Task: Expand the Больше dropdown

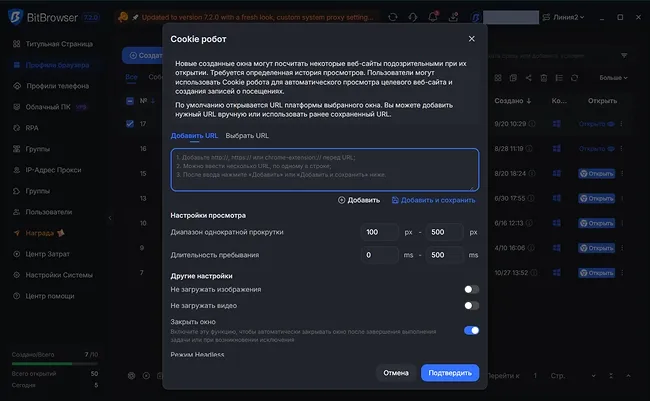Action: [613, 78]
